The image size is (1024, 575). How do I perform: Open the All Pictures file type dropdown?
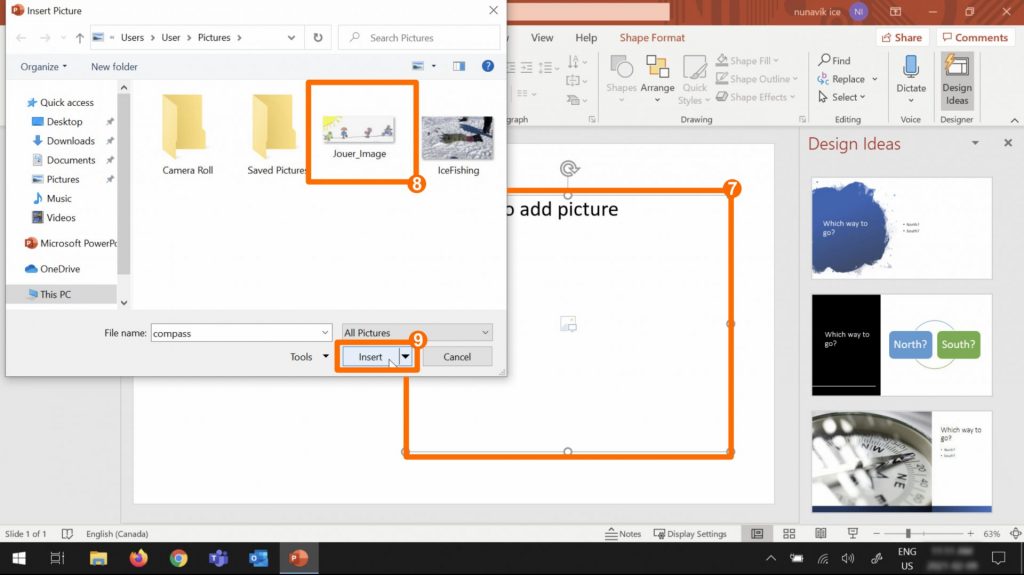[416, 333]
